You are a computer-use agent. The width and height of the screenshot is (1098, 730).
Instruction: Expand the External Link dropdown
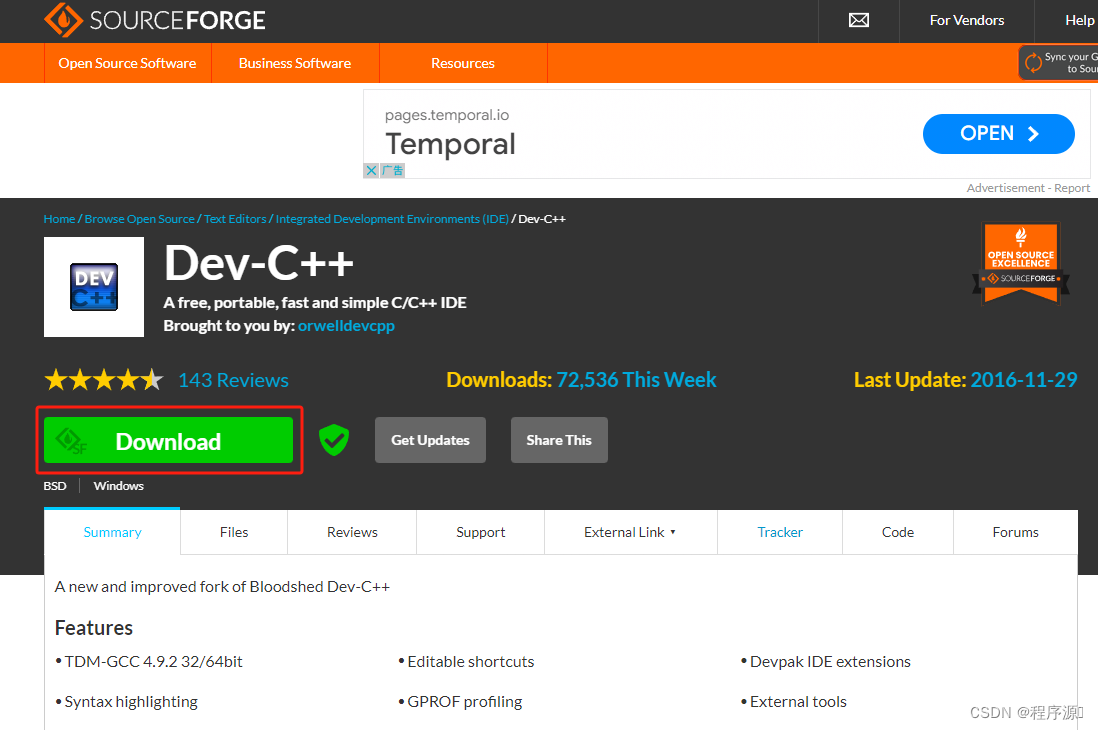[630, 532]
